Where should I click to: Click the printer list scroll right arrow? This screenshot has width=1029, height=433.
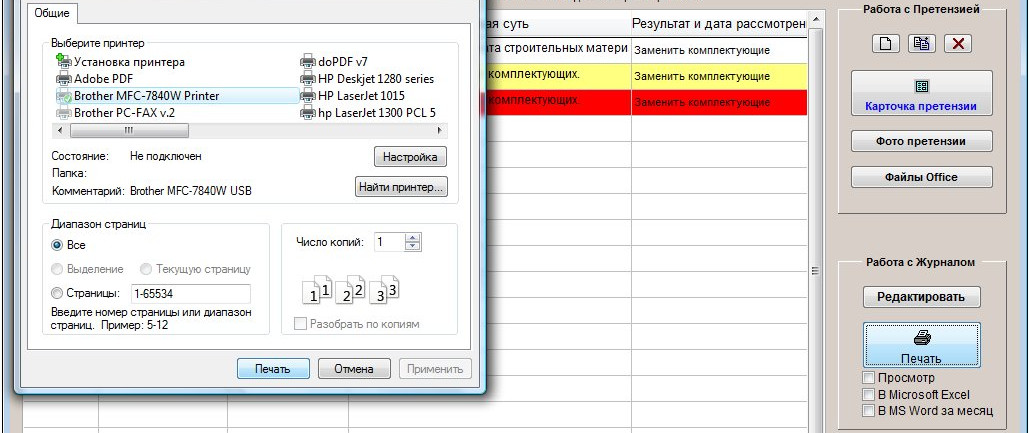pos(438,130)
